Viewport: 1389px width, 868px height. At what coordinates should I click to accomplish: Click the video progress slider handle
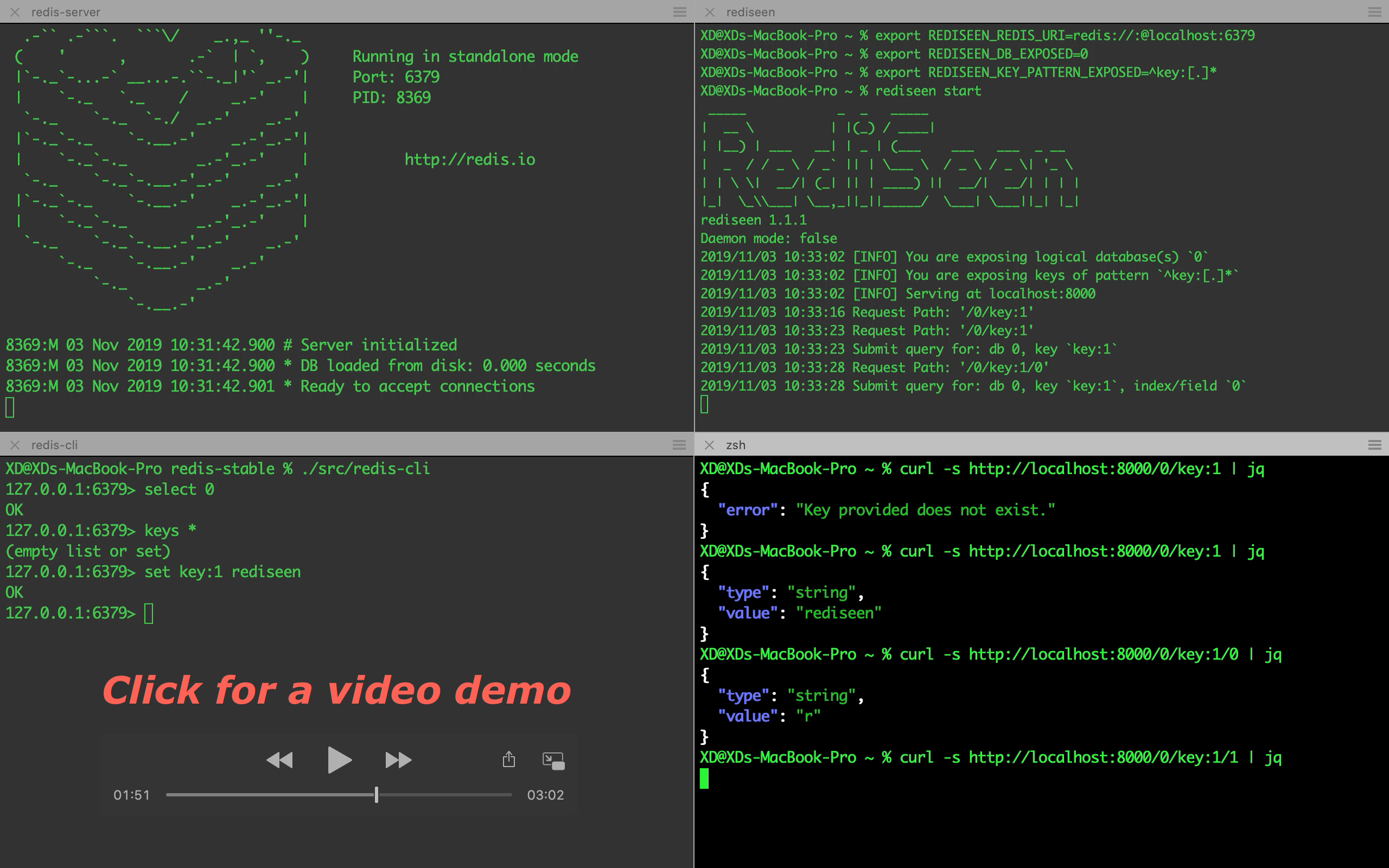point(377,795)
